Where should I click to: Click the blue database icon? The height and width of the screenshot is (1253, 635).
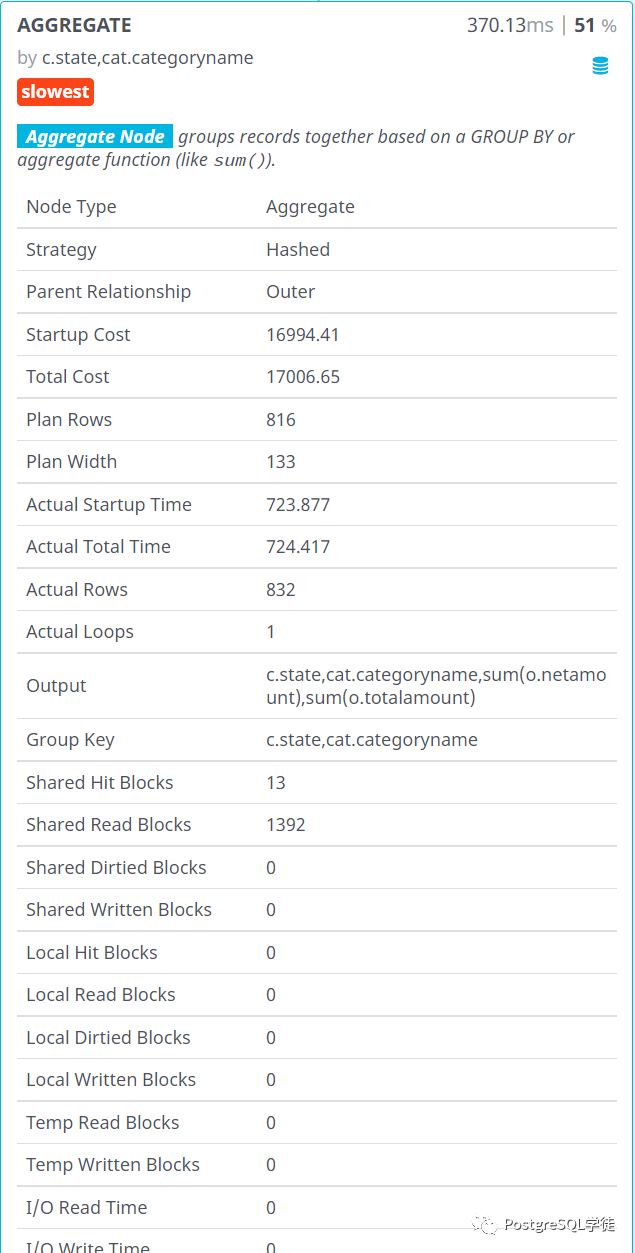coord(600,66)
